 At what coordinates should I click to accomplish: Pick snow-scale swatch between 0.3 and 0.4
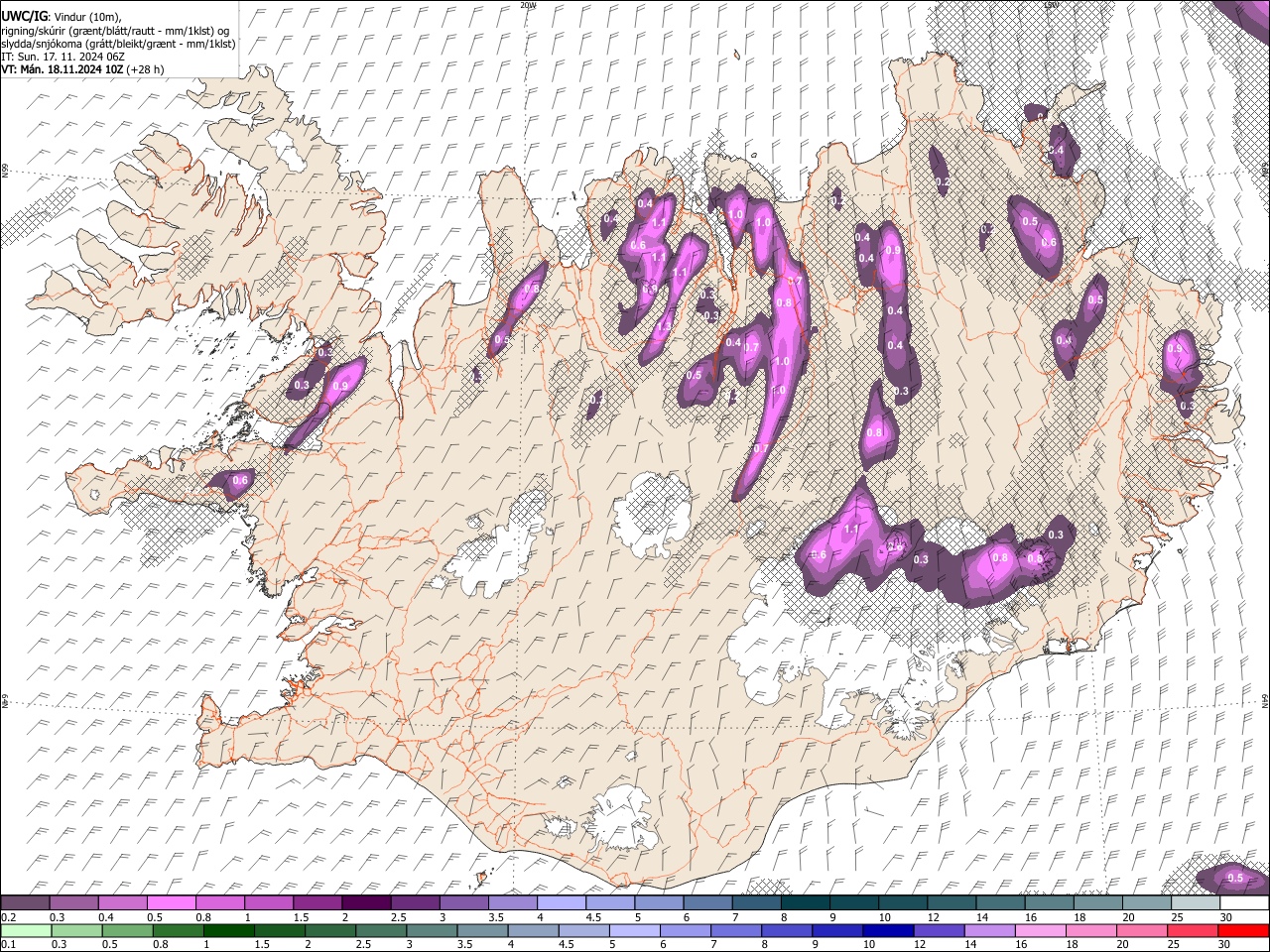pos(73,902)
